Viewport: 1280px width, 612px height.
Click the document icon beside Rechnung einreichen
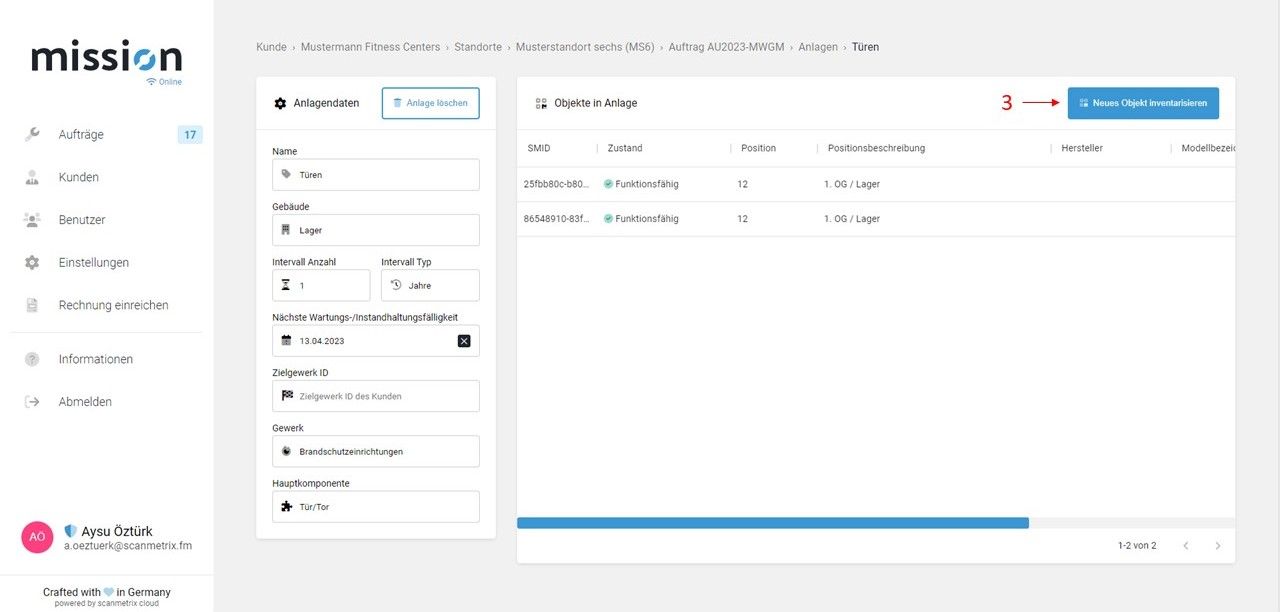pyautogui.click(x=32, y=305)
